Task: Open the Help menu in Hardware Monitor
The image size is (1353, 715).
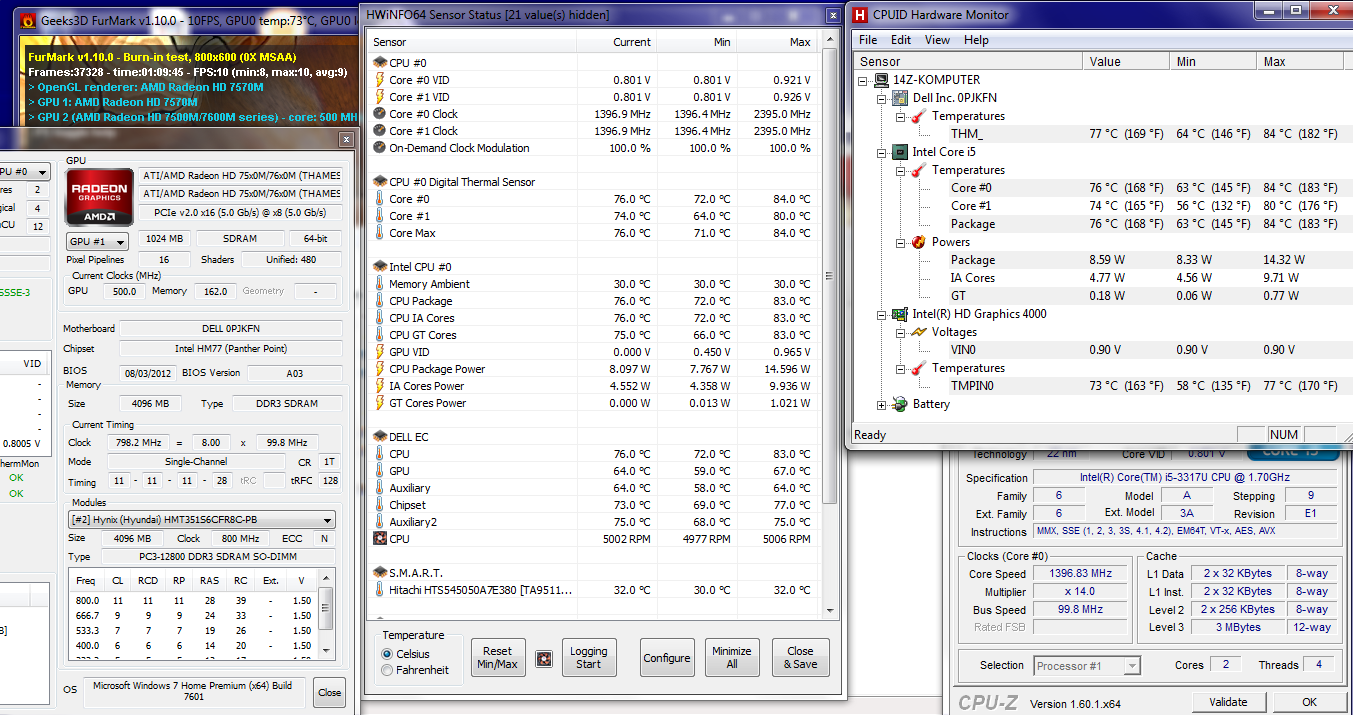Action: [976, 40]
